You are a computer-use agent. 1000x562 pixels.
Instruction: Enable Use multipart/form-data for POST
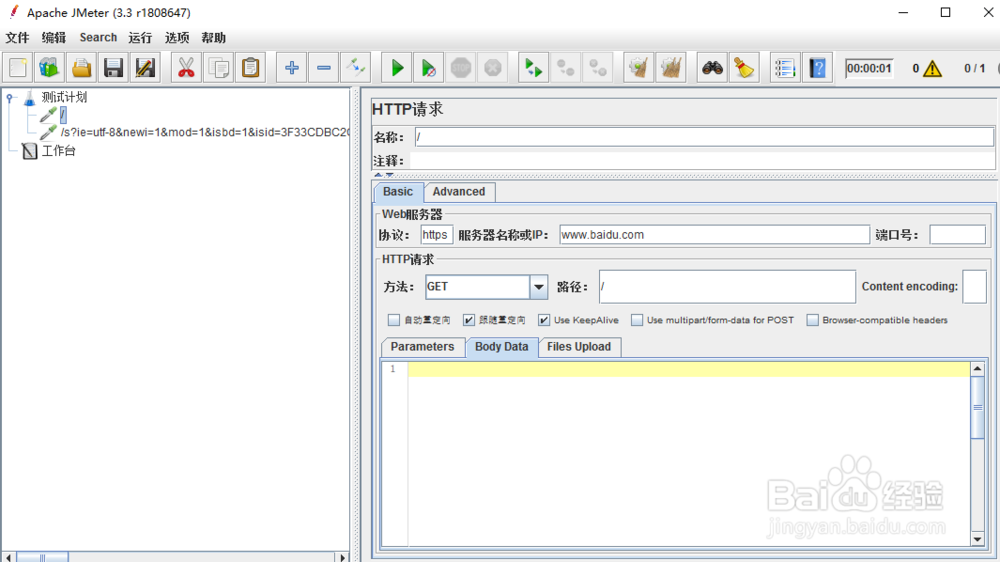pos(636,320)
